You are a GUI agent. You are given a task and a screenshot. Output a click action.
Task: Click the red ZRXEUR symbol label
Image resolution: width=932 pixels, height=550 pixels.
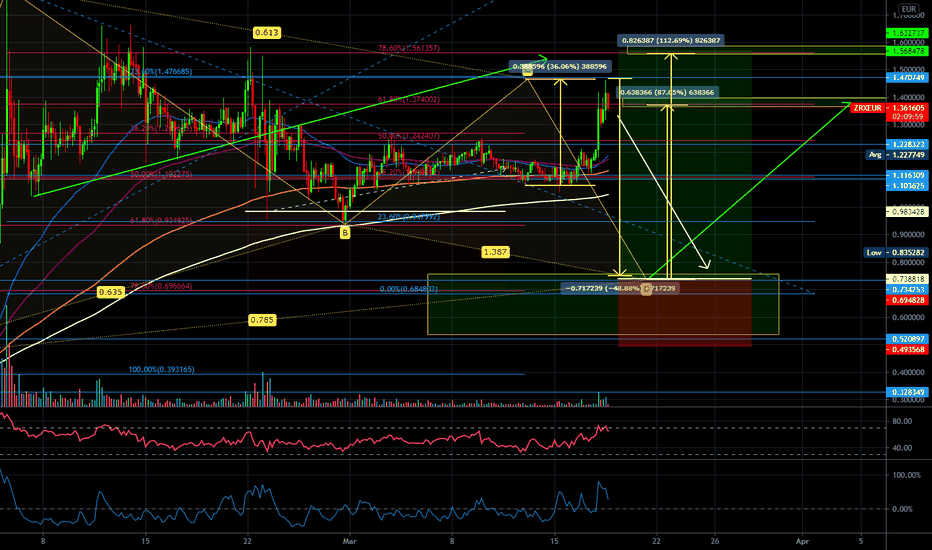(868, 108)
